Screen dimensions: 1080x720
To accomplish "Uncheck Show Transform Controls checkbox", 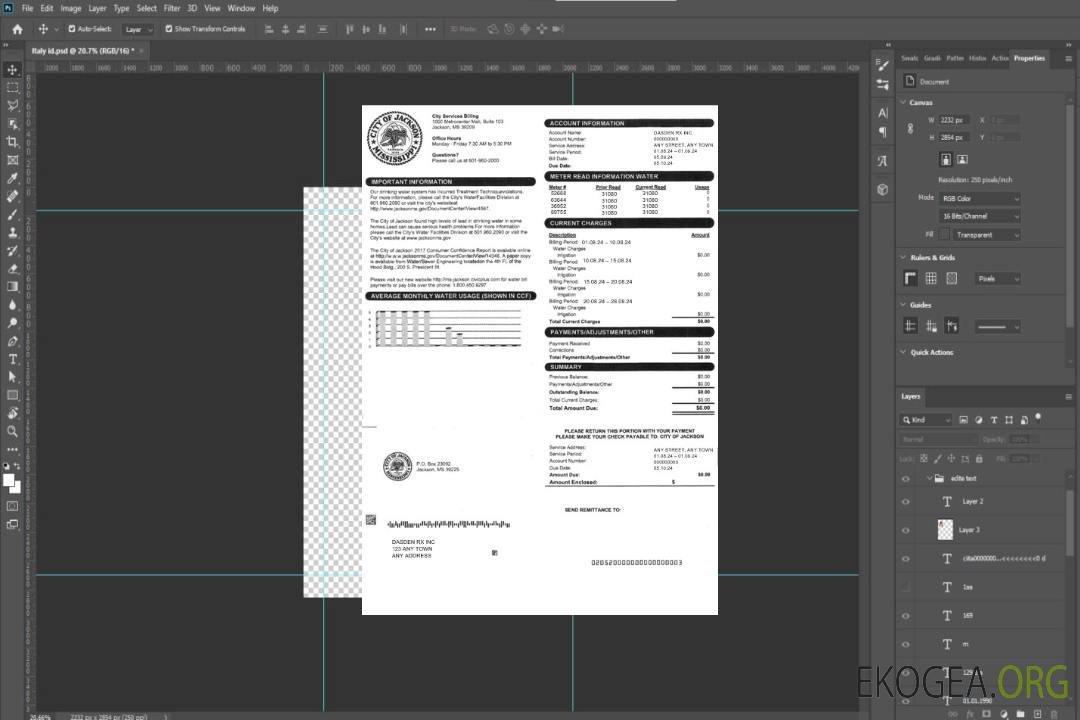I will click(x=169, y=29).
